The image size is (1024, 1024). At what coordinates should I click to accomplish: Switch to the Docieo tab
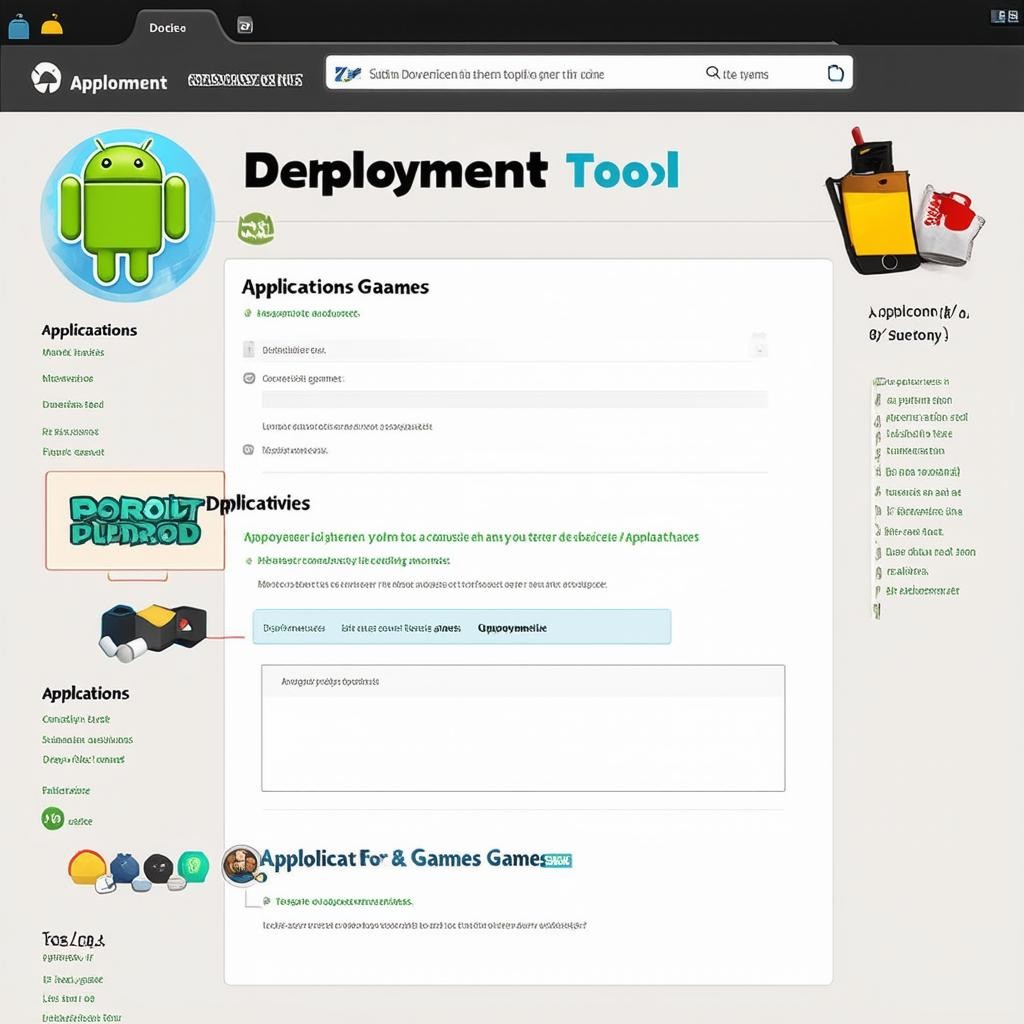click(x=167, y=27)
